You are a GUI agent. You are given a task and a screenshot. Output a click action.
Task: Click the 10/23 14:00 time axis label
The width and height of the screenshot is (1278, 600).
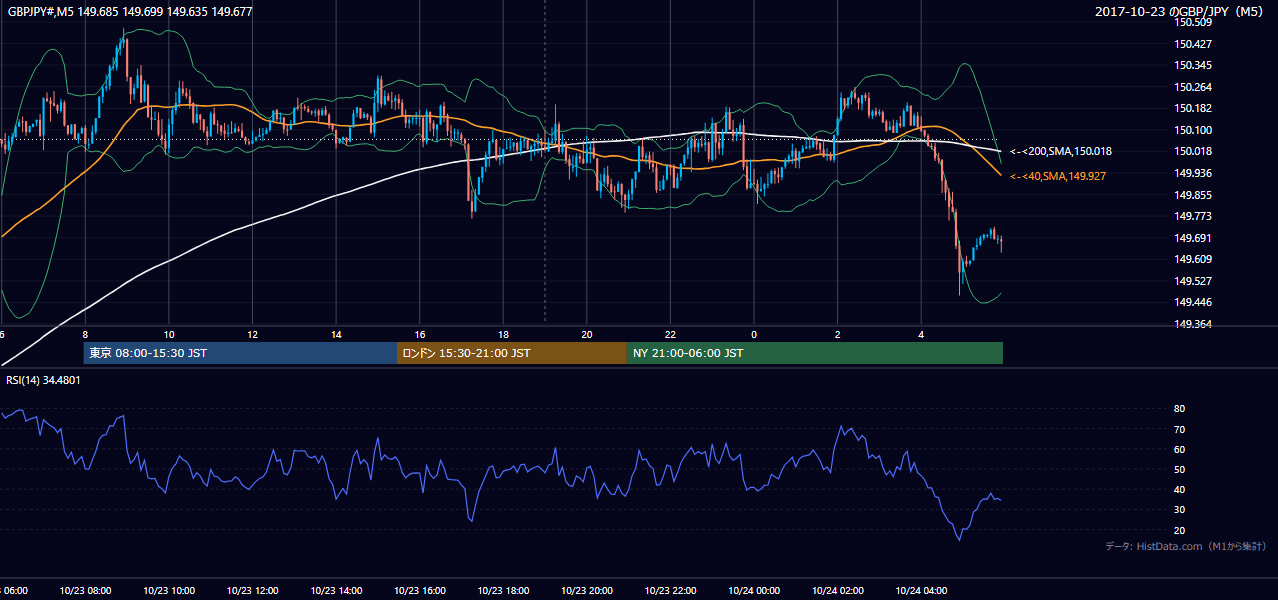coord(336,591)
